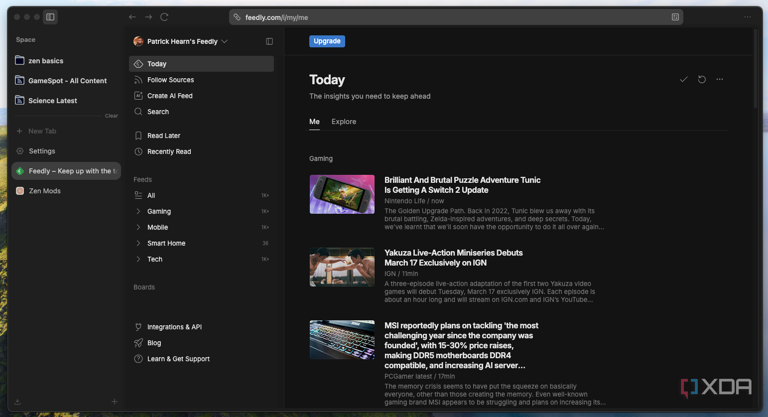Open the browser overflow menu at top right
Viewport: 768px width, 417px height.
(747, 17)
